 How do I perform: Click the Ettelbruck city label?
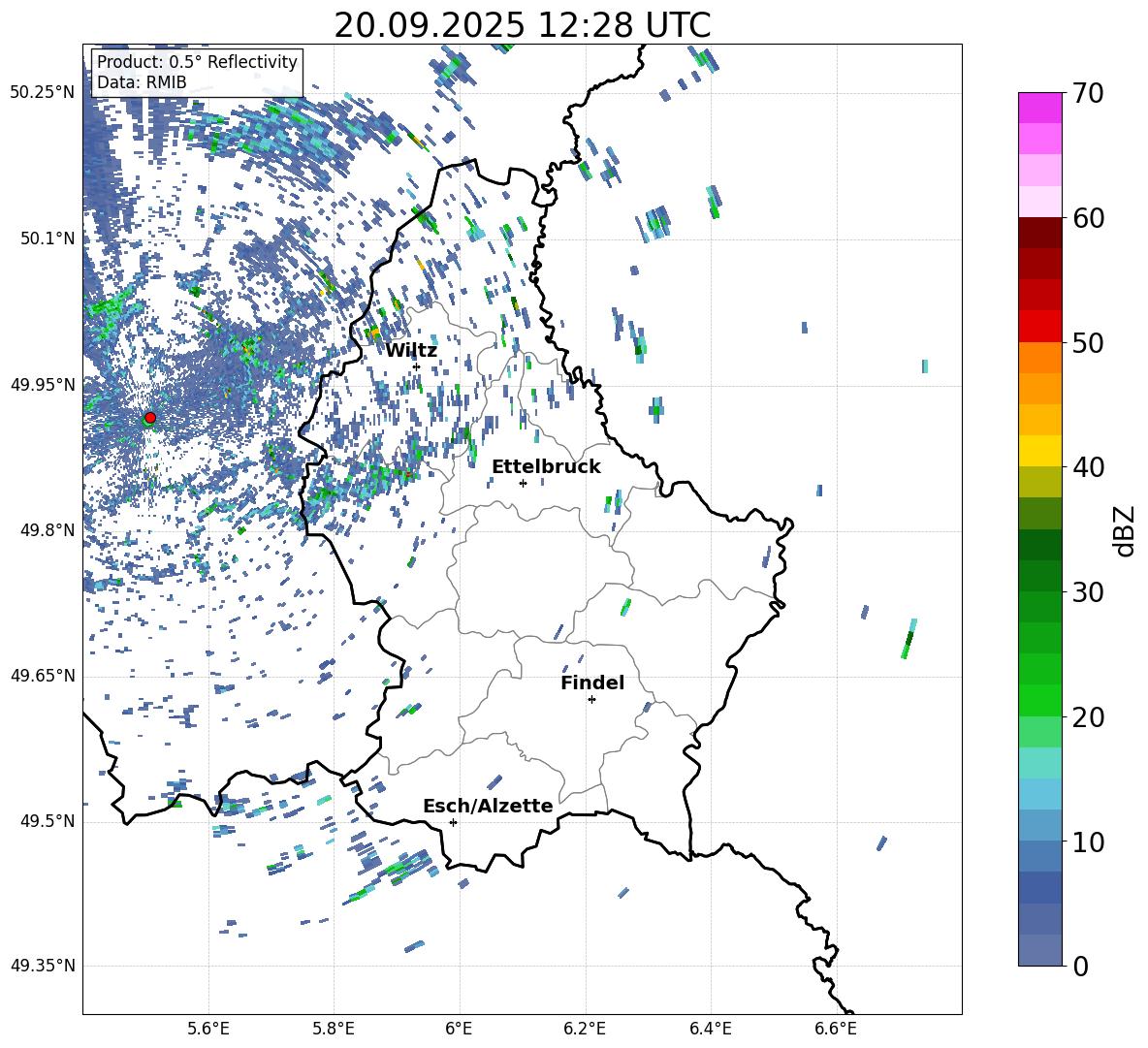click(546, 467)
